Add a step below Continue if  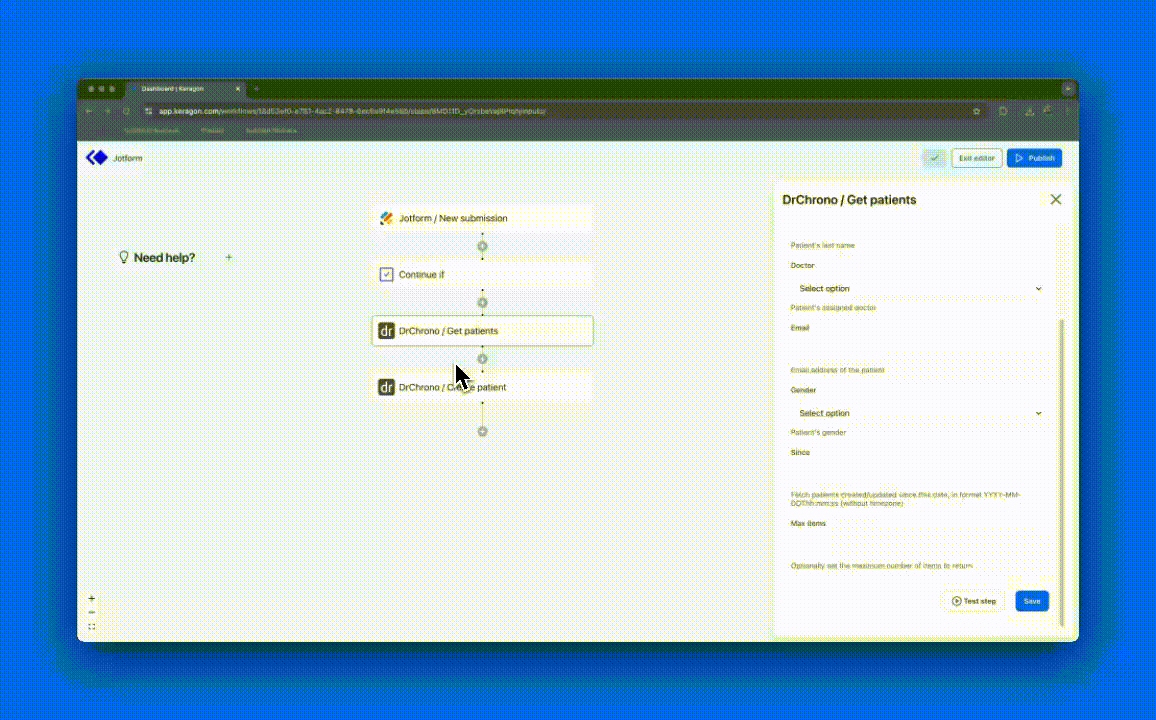[x=482, y=302]
